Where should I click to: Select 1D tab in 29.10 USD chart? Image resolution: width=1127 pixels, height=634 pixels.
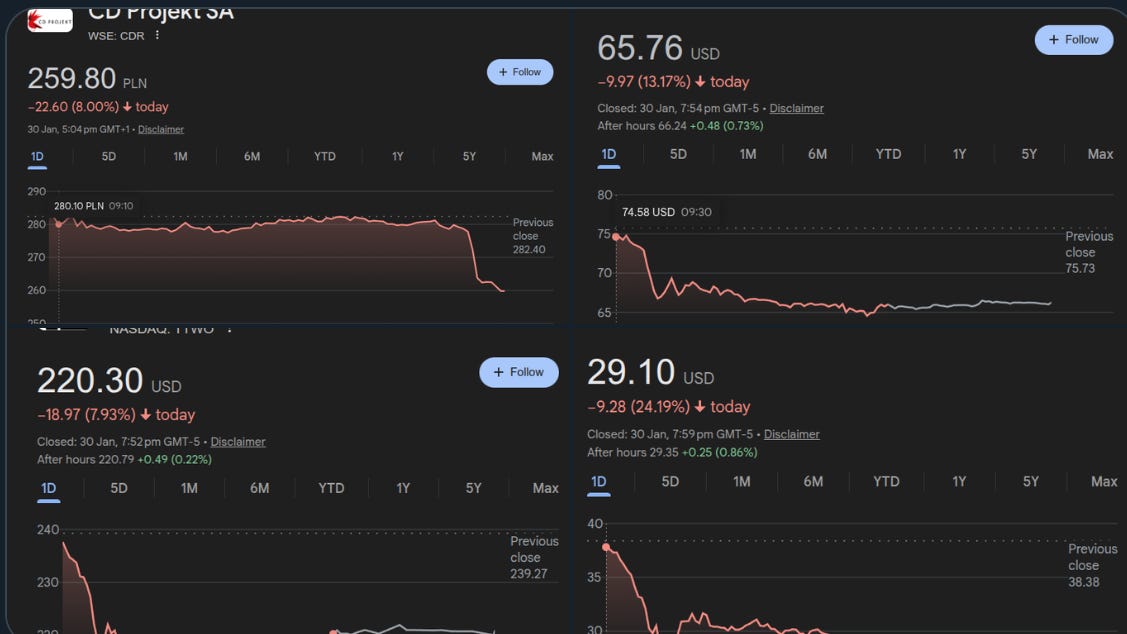point(599,482)
